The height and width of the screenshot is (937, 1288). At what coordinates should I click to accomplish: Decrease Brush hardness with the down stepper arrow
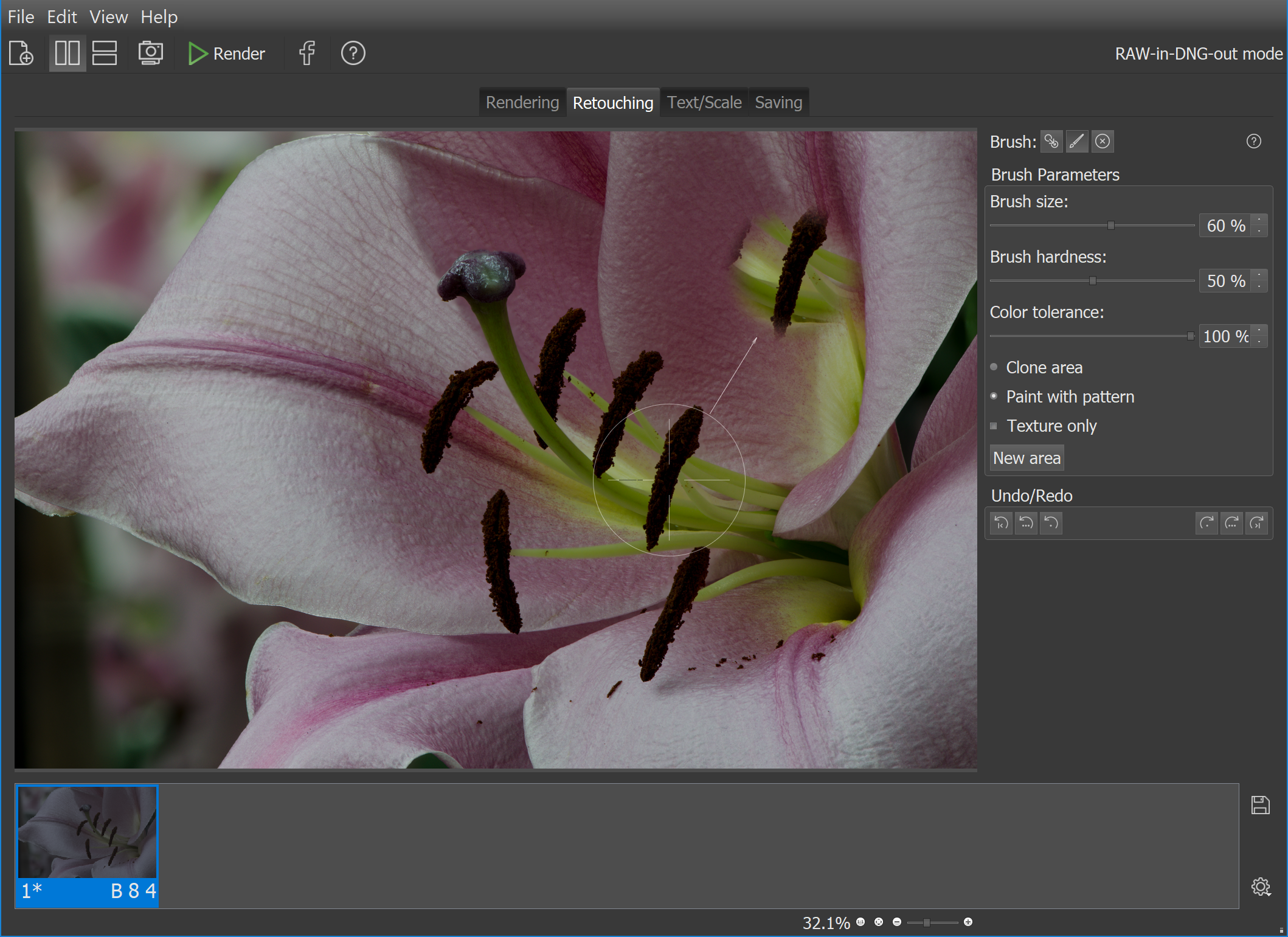tap(1259, 286)
